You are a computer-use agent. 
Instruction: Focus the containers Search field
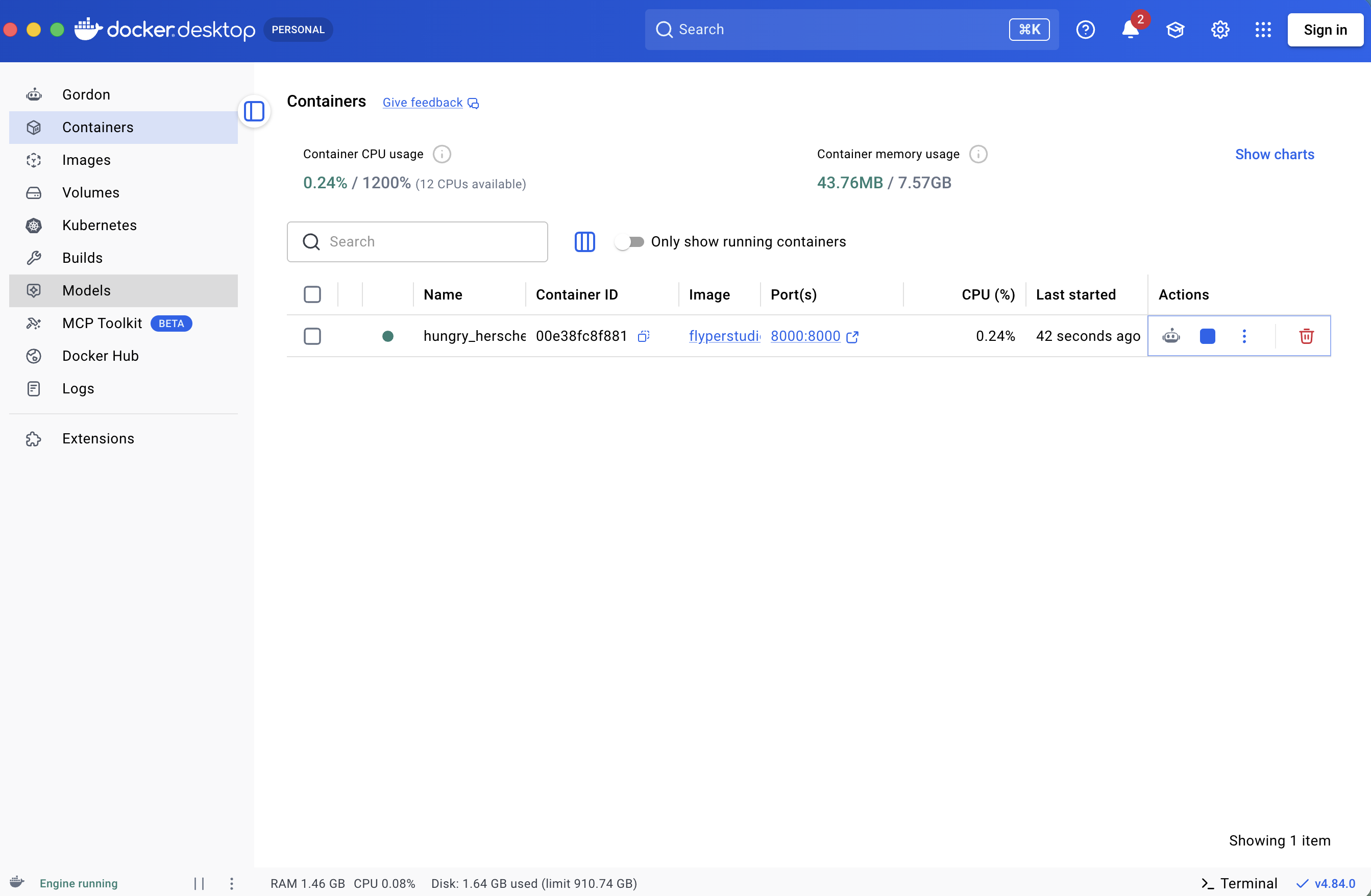tap(417, 242)
